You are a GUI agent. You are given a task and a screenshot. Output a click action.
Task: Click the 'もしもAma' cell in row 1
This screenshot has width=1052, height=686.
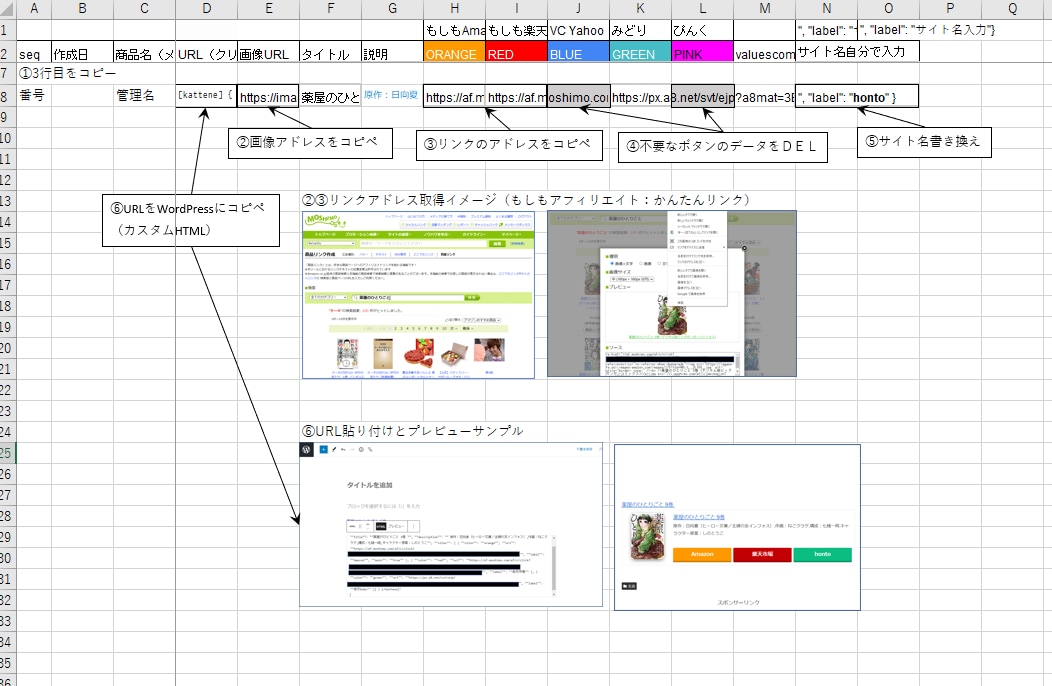[454, 30]
